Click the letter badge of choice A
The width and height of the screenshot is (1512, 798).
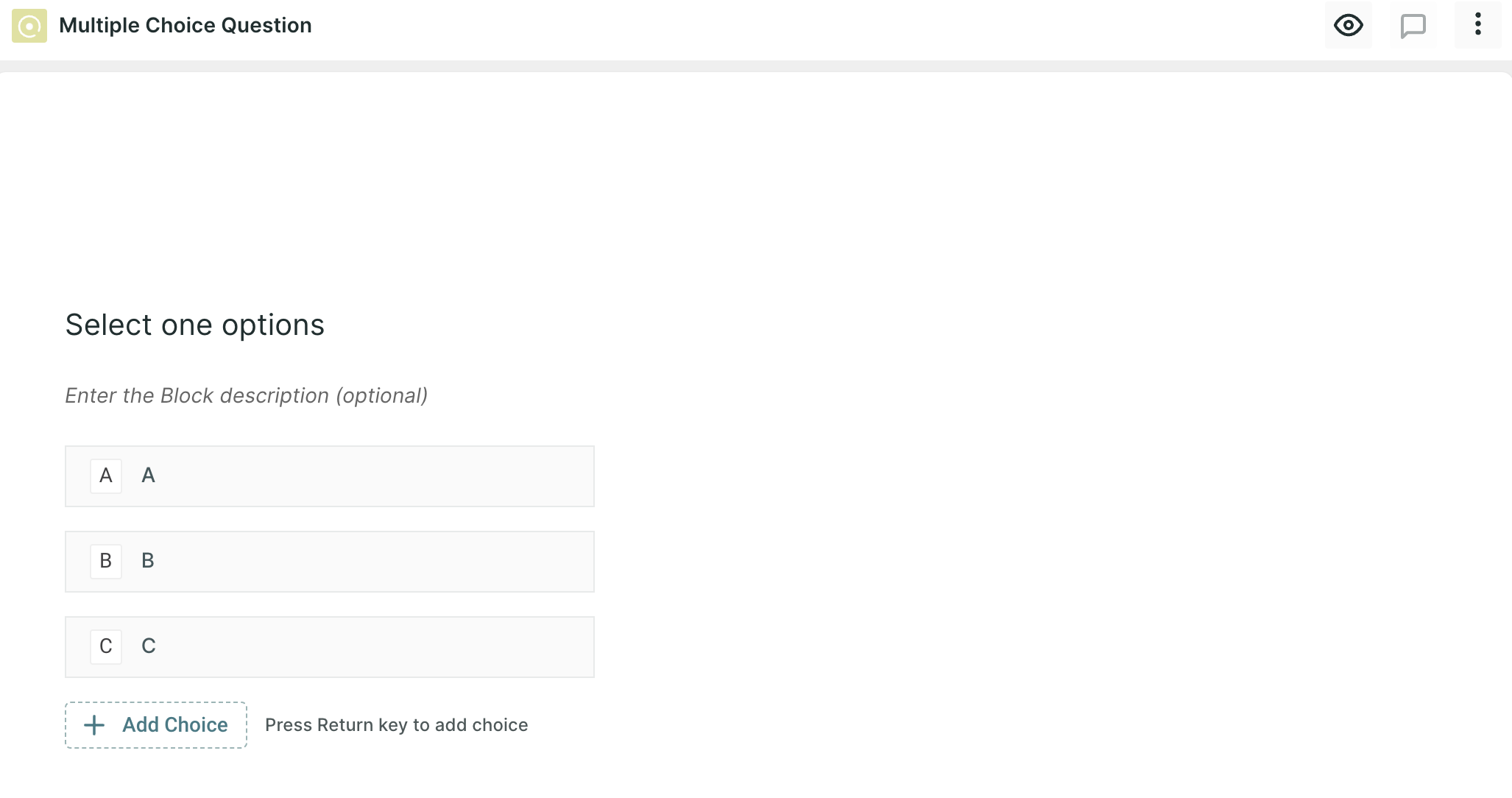(106, 476)
